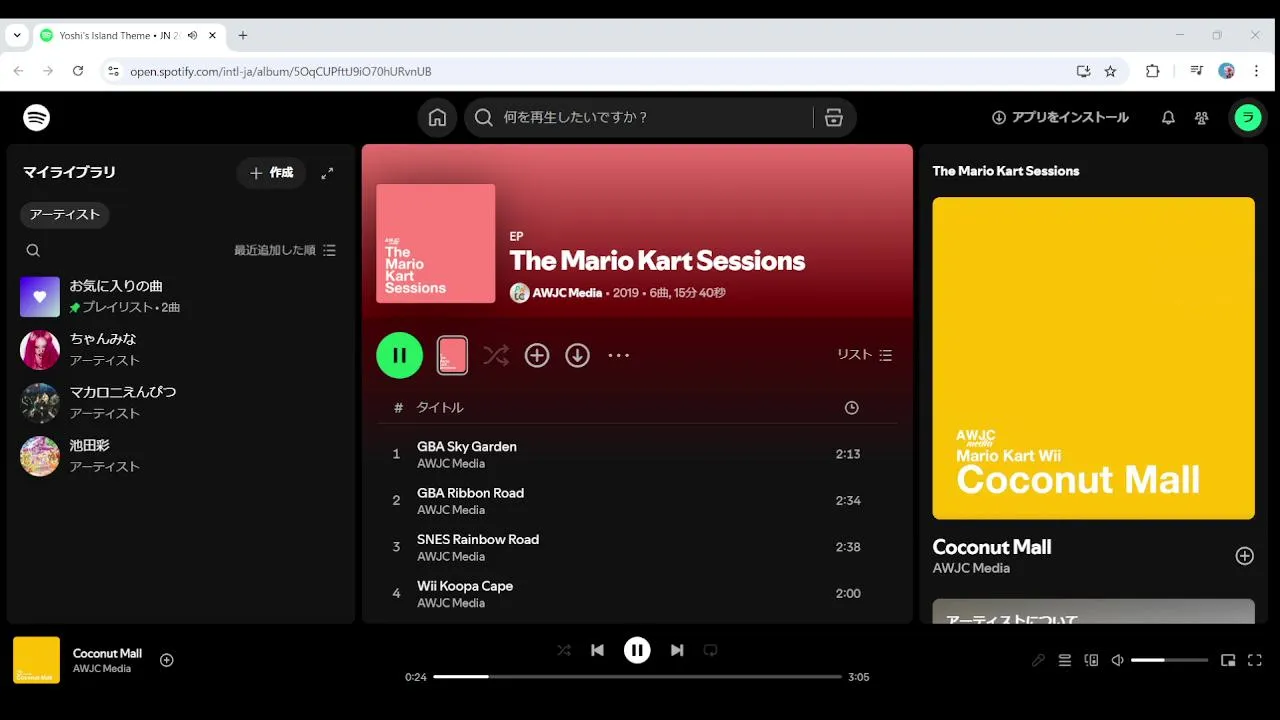Open the play queue icon
This screenshot has height=720, width=1280.
1065,660
